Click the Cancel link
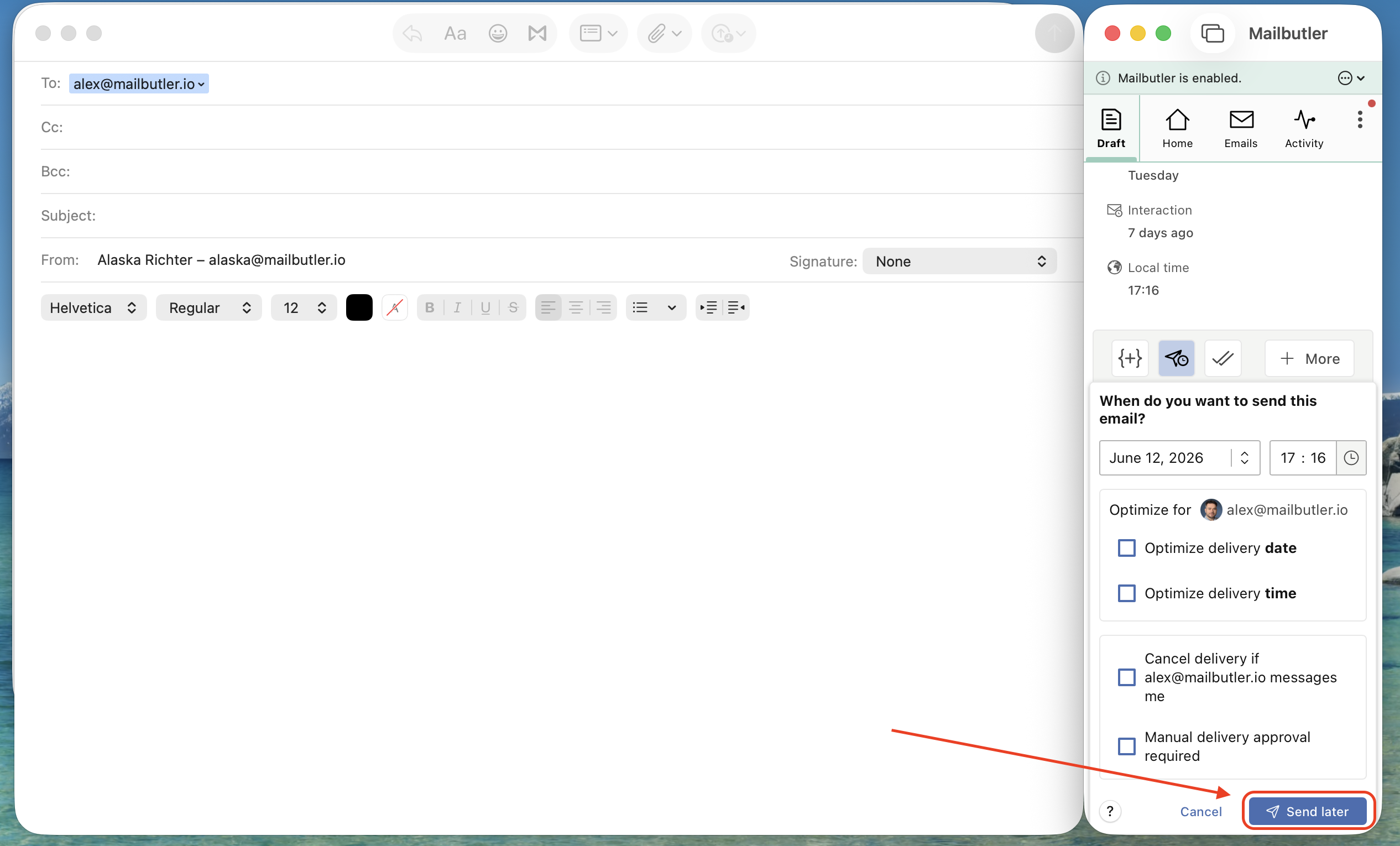Viewport: 1400px width, 846px height. pos(1200,811)
